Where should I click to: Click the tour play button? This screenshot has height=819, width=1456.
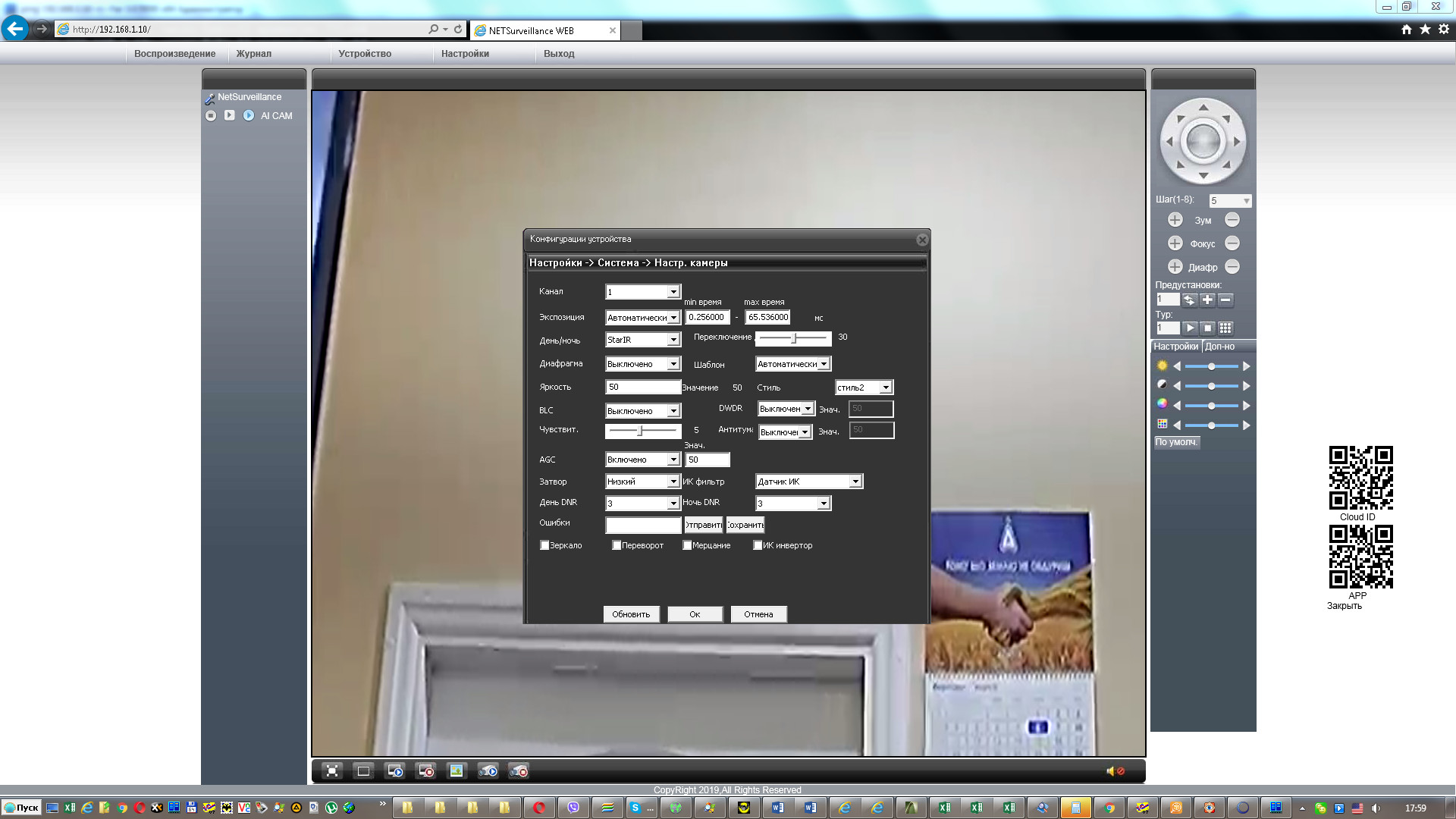pos(1190,328)
